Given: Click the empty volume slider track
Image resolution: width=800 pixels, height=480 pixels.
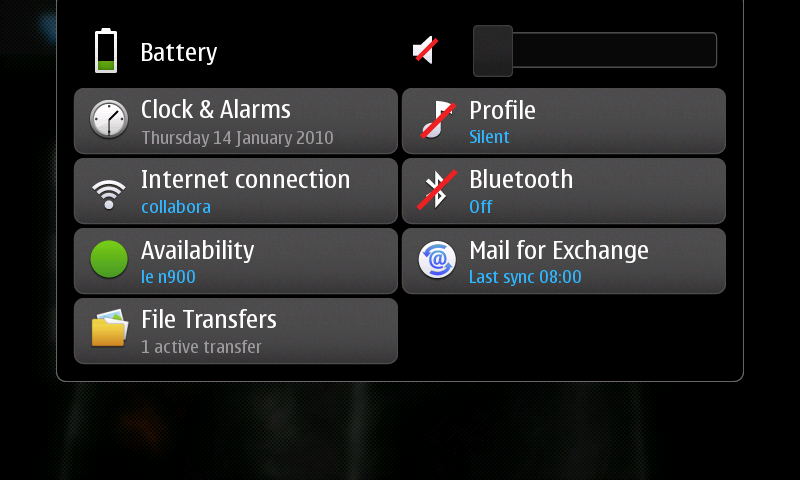Looking at the screenshot, I should click(x=615, y=50).
